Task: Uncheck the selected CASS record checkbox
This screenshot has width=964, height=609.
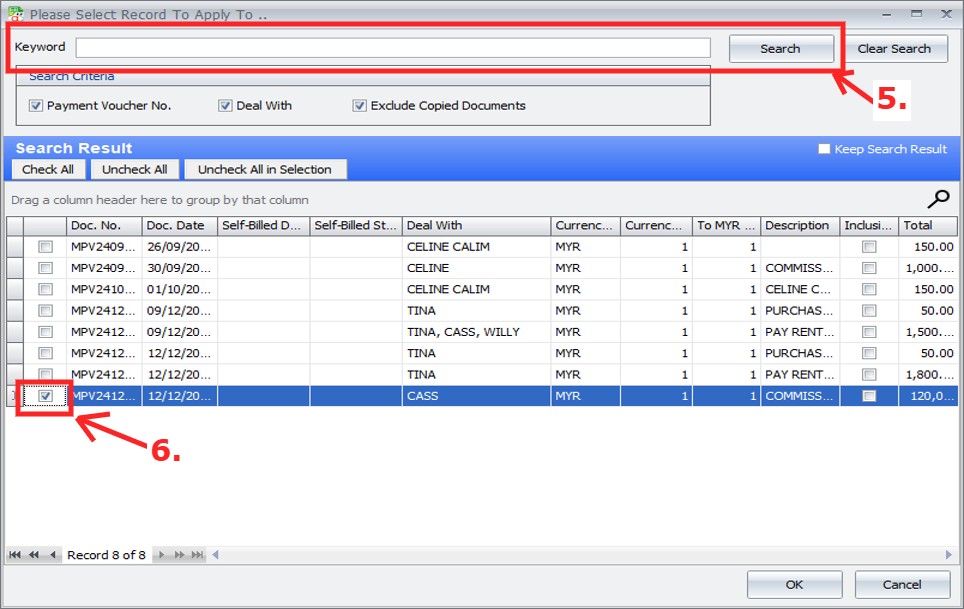Action: tap(45, 396)
